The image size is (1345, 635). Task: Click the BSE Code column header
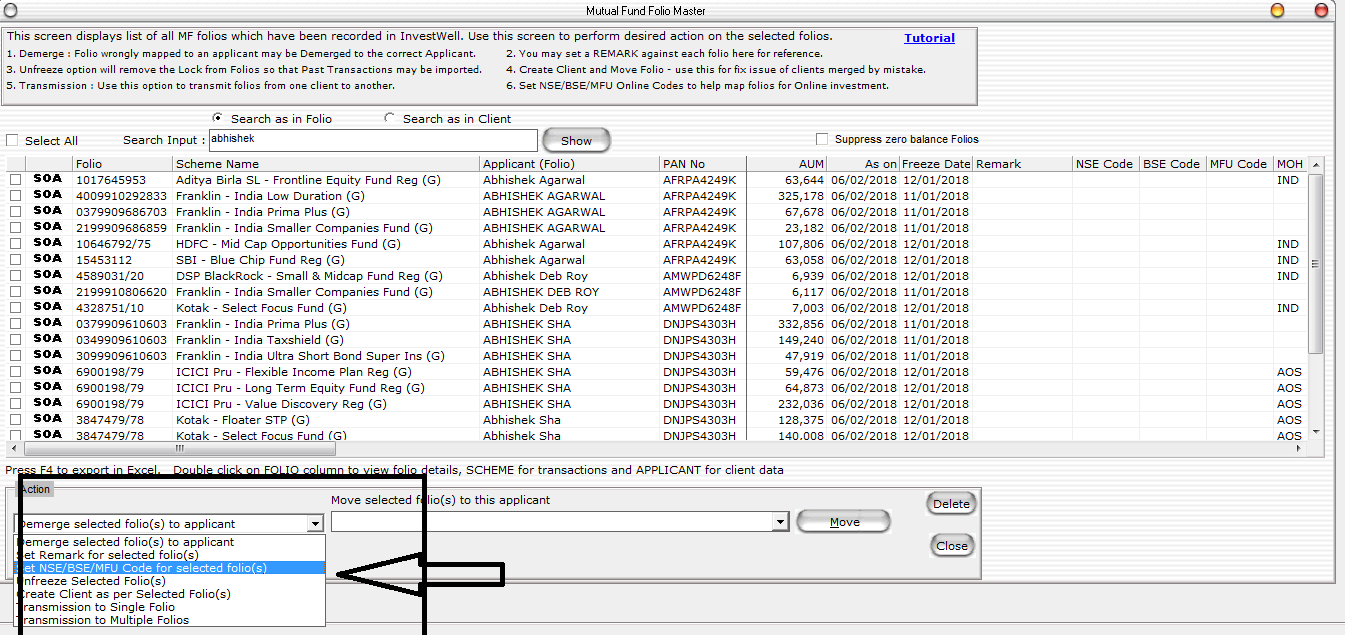tap(1172, 164)
